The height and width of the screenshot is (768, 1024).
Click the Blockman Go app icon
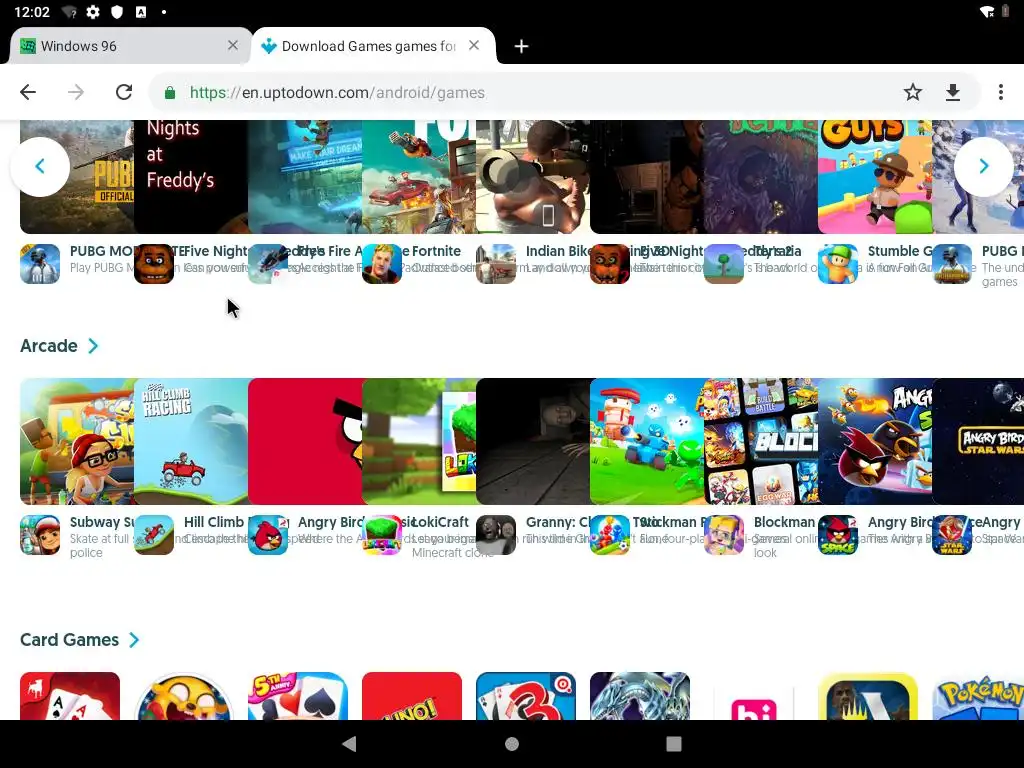pyautogui.click(x=724, y=535)
